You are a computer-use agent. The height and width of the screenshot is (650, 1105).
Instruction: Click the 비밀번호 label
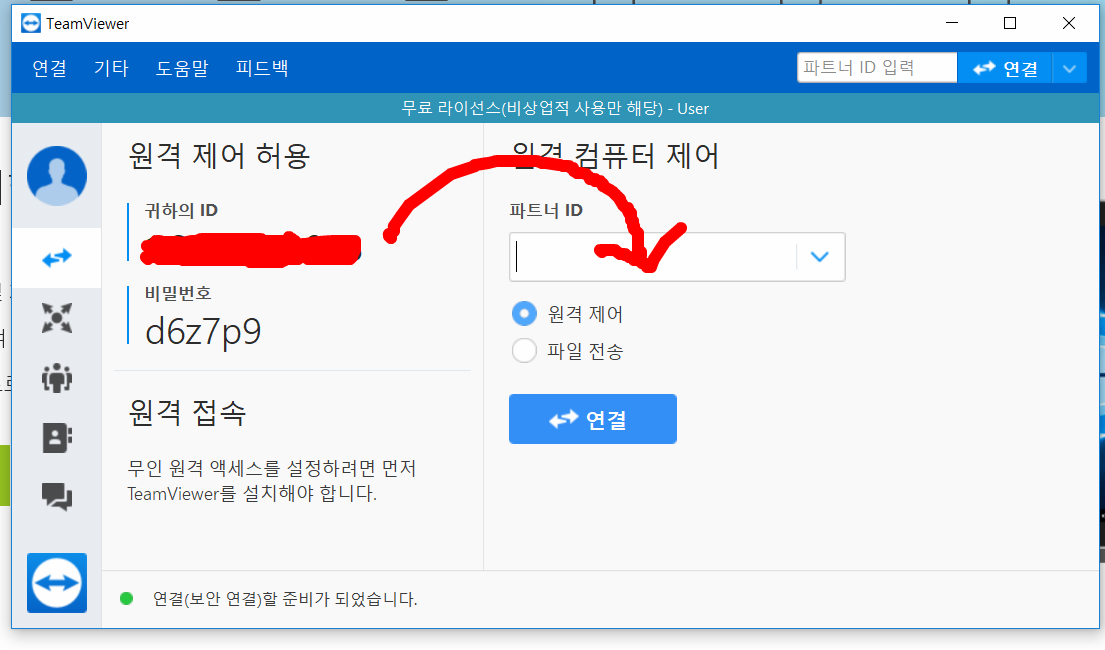pos(178,293)
